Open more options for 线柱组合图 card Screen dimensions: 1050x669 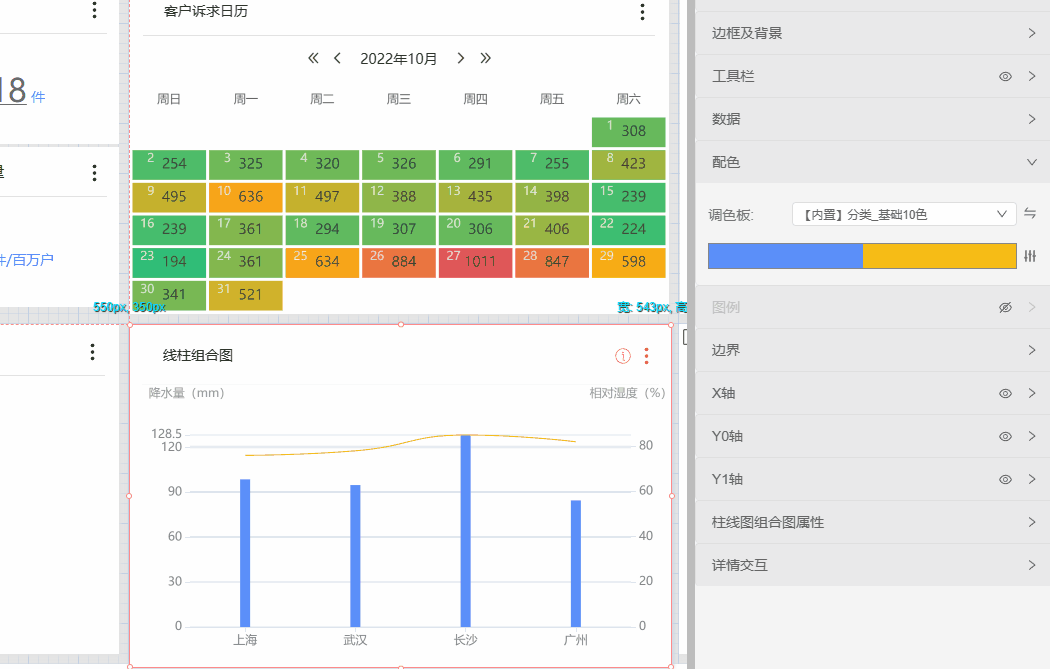pyautogui.click(x=646, y=356)
